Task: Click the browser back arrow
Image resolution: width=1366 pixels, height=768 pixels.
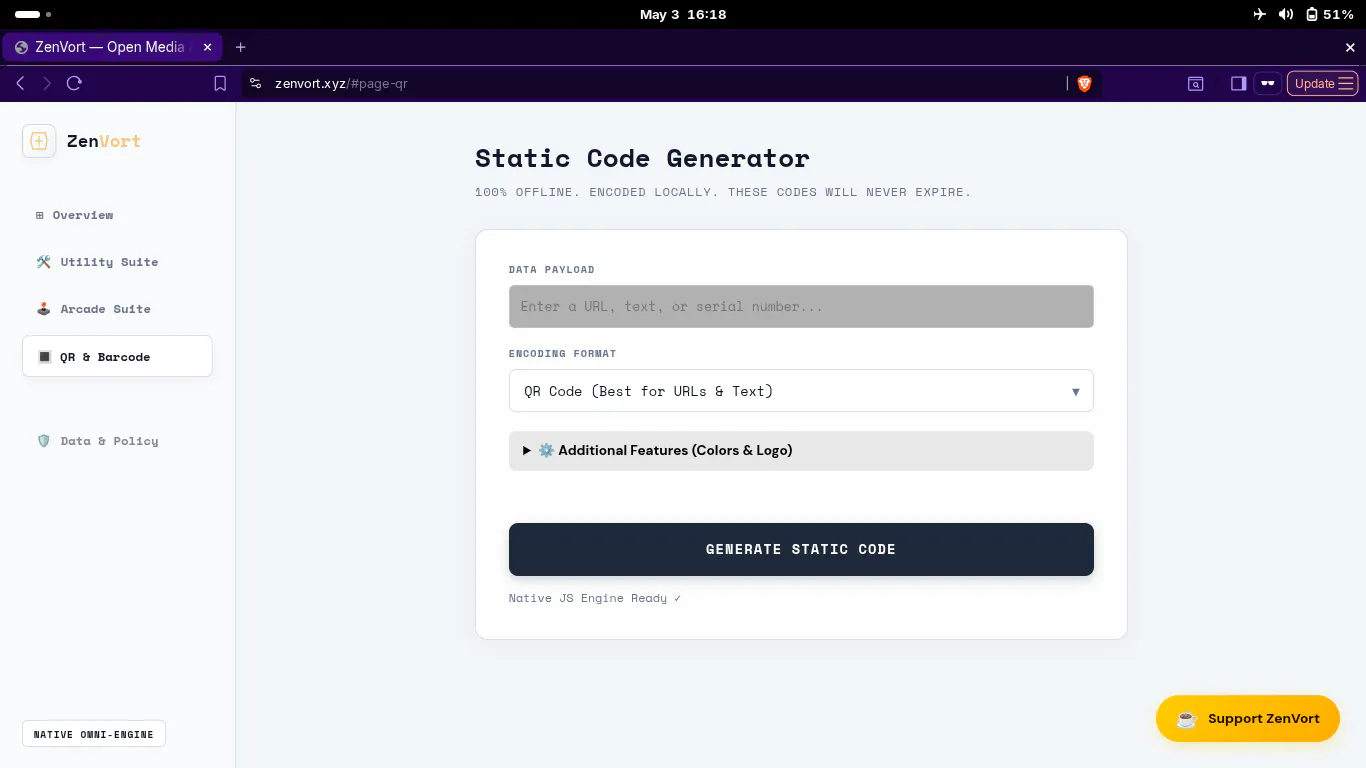Action: coord(20,84)
